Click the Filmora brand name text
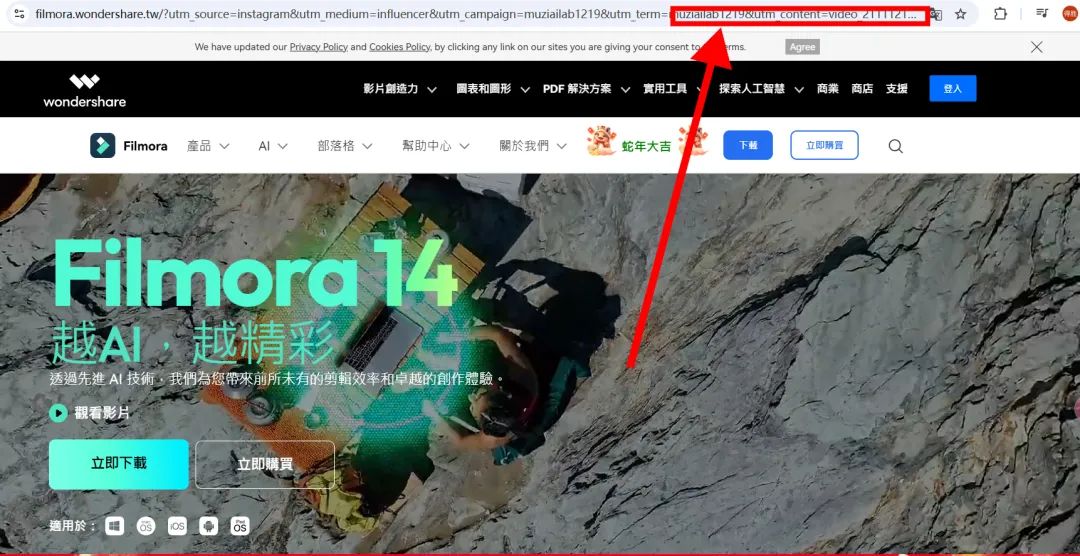 (145, 146)
